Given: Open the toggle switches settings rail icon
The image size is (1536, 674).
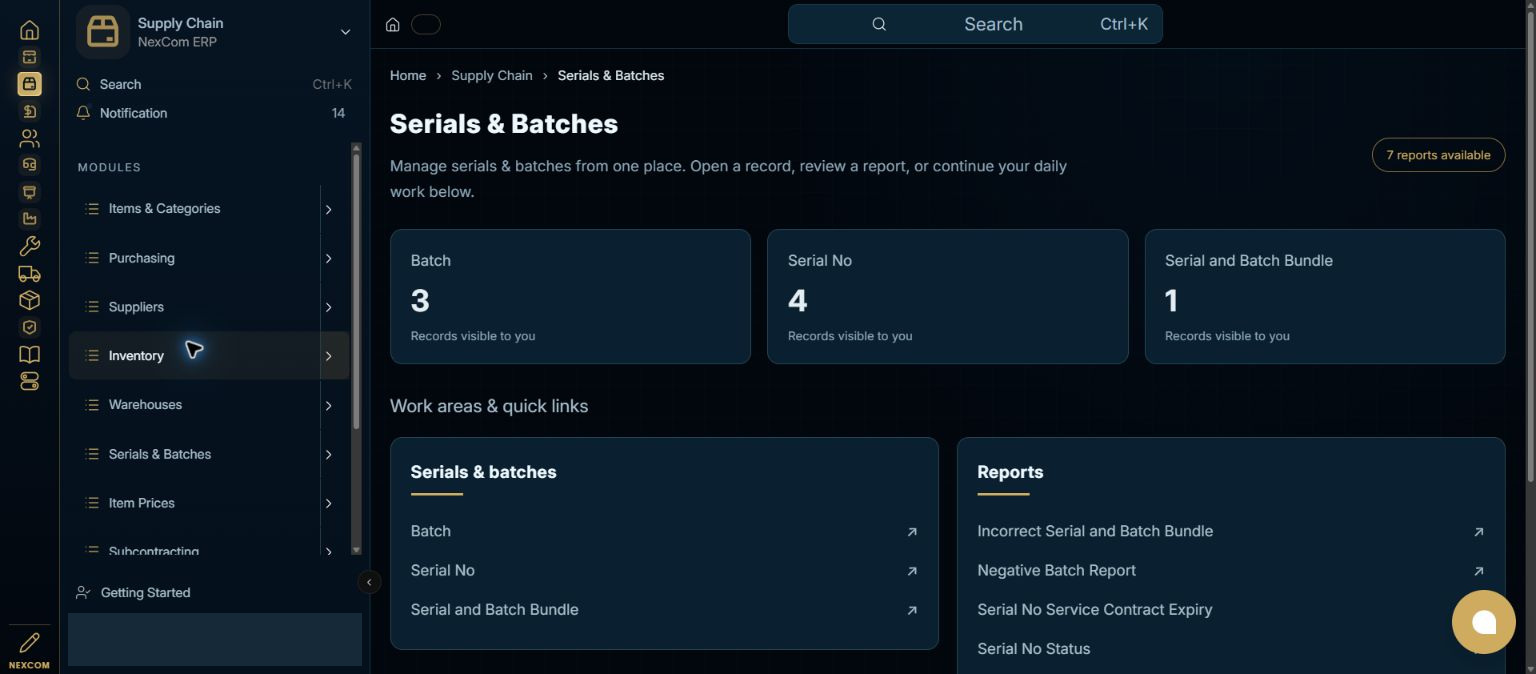Looking at the screenshot, I should (29, 381).
